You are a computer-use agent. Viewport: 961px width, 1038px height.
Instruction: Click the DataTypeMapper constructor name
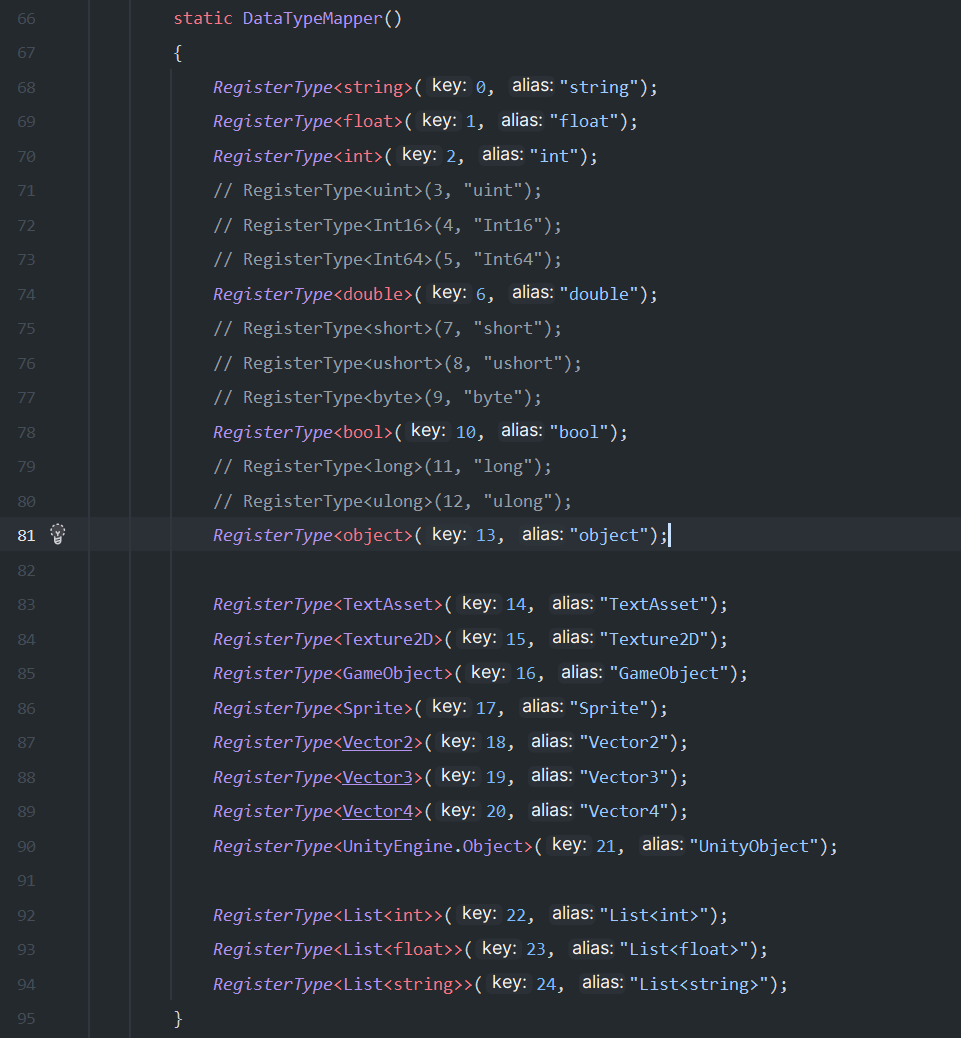(x=312, y=19)
